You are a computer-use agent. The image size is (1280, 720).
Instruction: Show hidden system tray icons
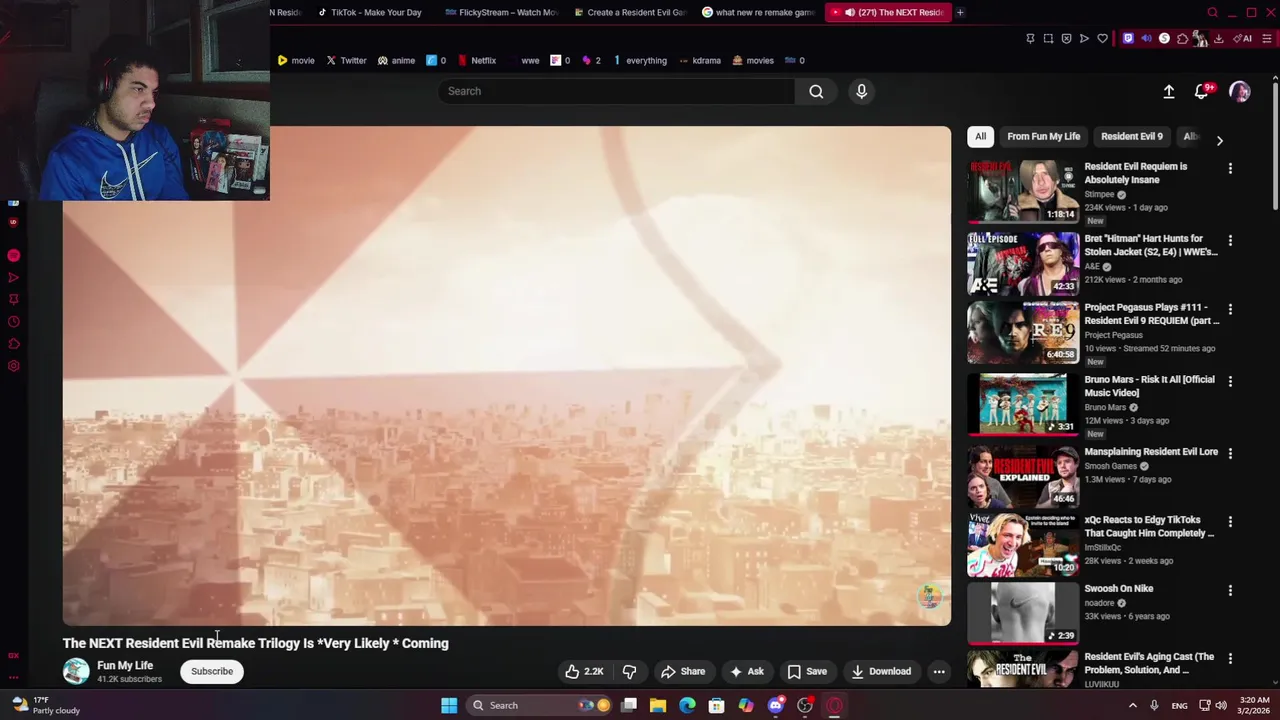pos(1132,705)
